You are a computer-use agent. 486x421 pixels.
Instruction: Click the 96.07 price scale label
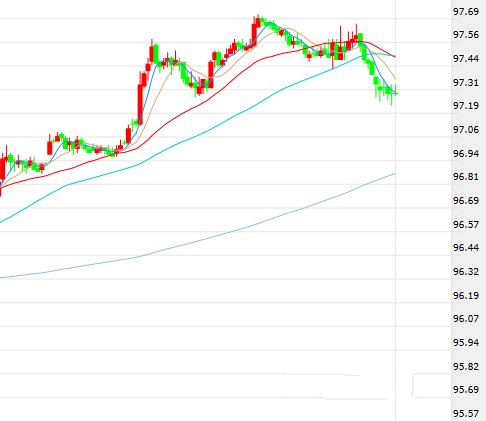coord(466,319)
